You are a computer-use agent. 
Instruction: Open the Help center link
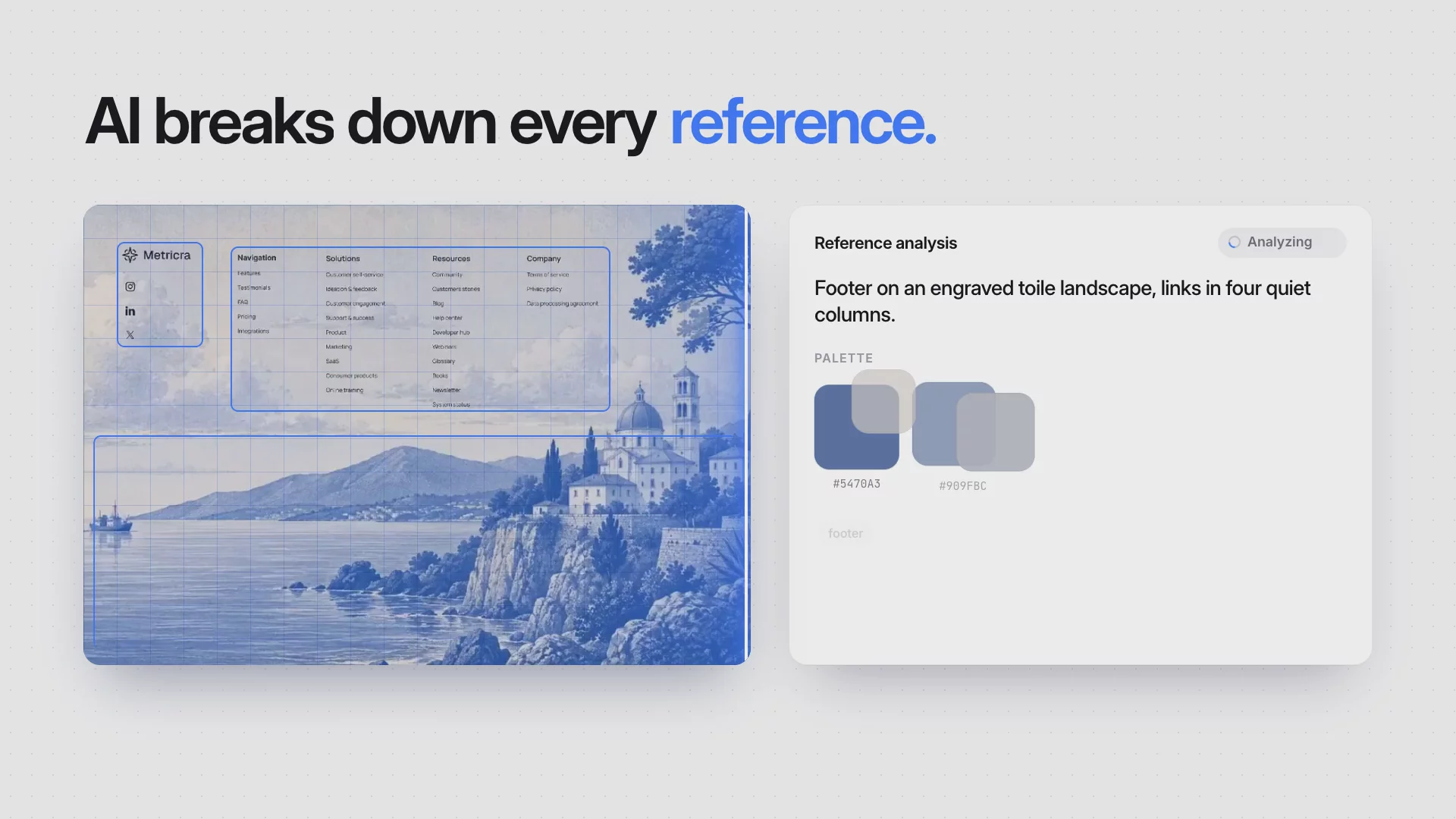[447, 318]
